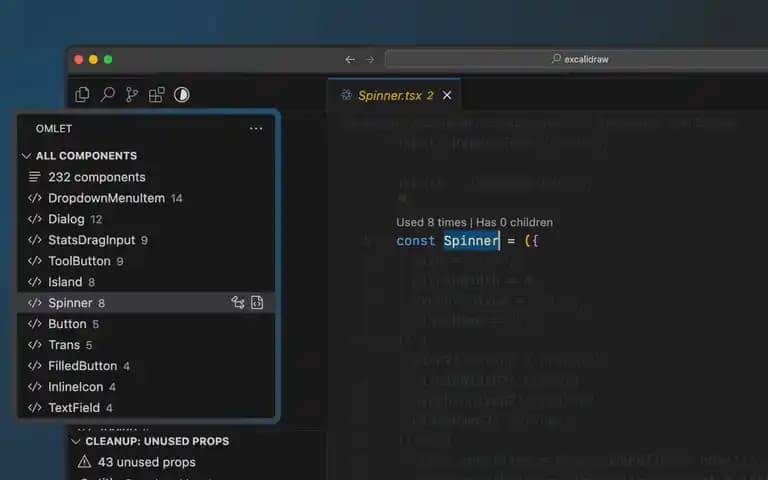Screen dimensions: 768x480
Task: Open the Source Control icon
Action: click(132, 95)
